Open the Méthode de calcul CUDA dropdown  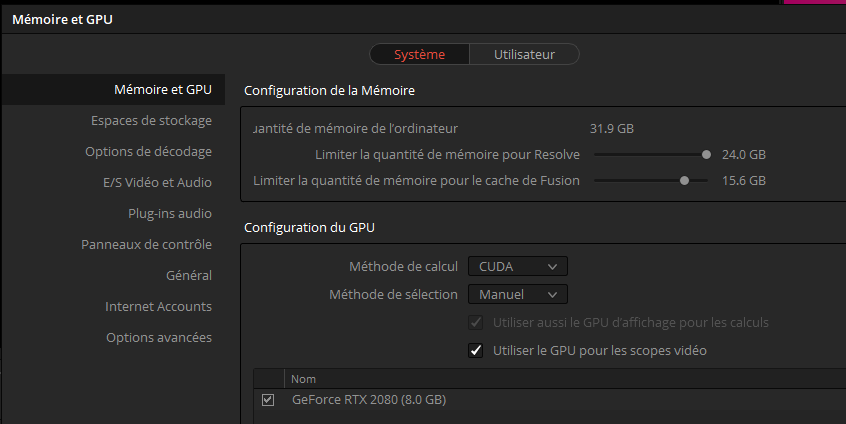pyautogui.click(x=517, y=266)
